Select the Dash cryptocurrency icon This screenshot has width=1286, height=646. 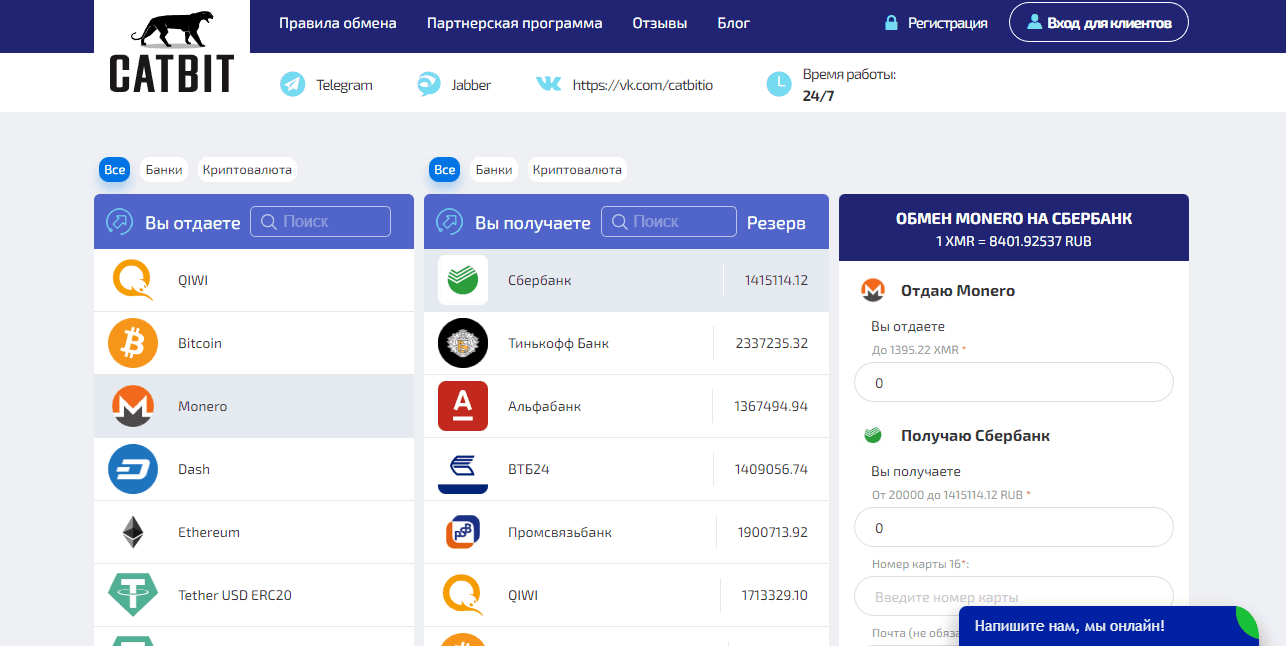point(132,468)
